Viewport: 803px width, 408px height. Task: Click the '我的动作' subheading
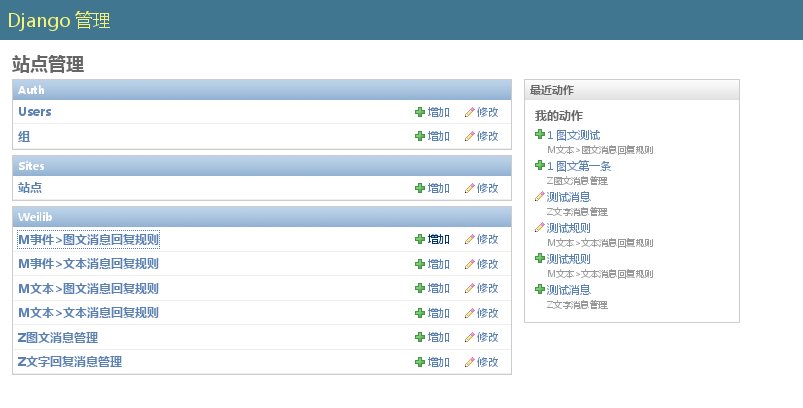pyautogui.click(x=559, y=116)
